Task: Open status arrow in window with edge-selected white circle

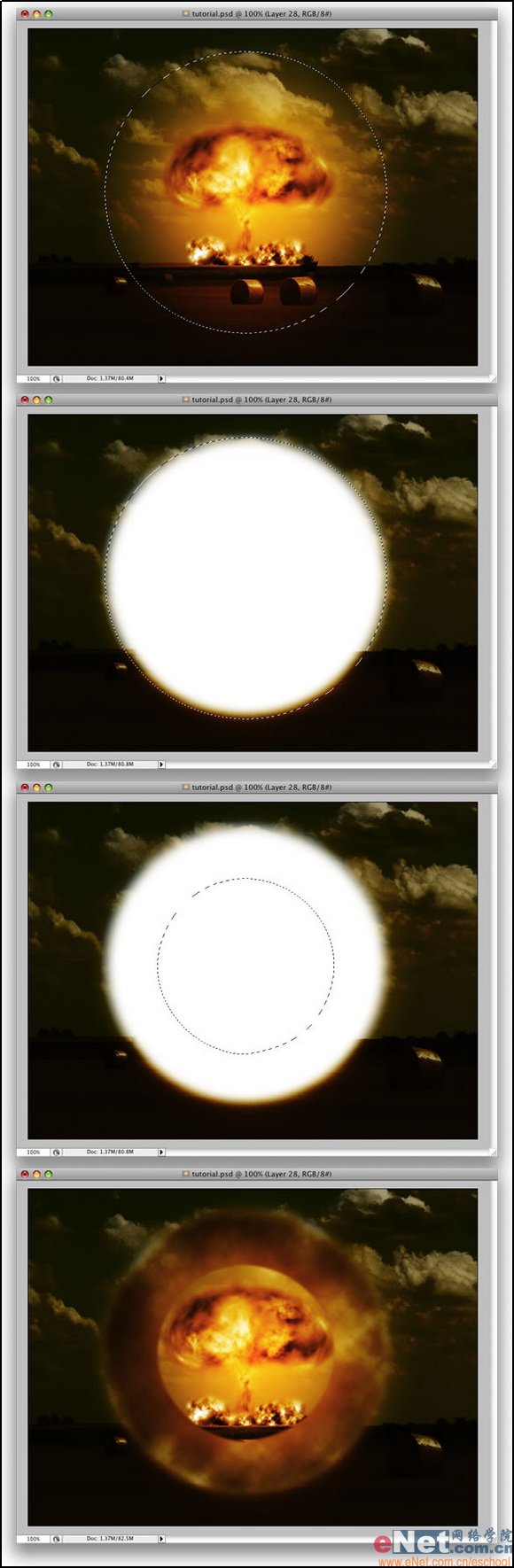Action: pos(161,764)
